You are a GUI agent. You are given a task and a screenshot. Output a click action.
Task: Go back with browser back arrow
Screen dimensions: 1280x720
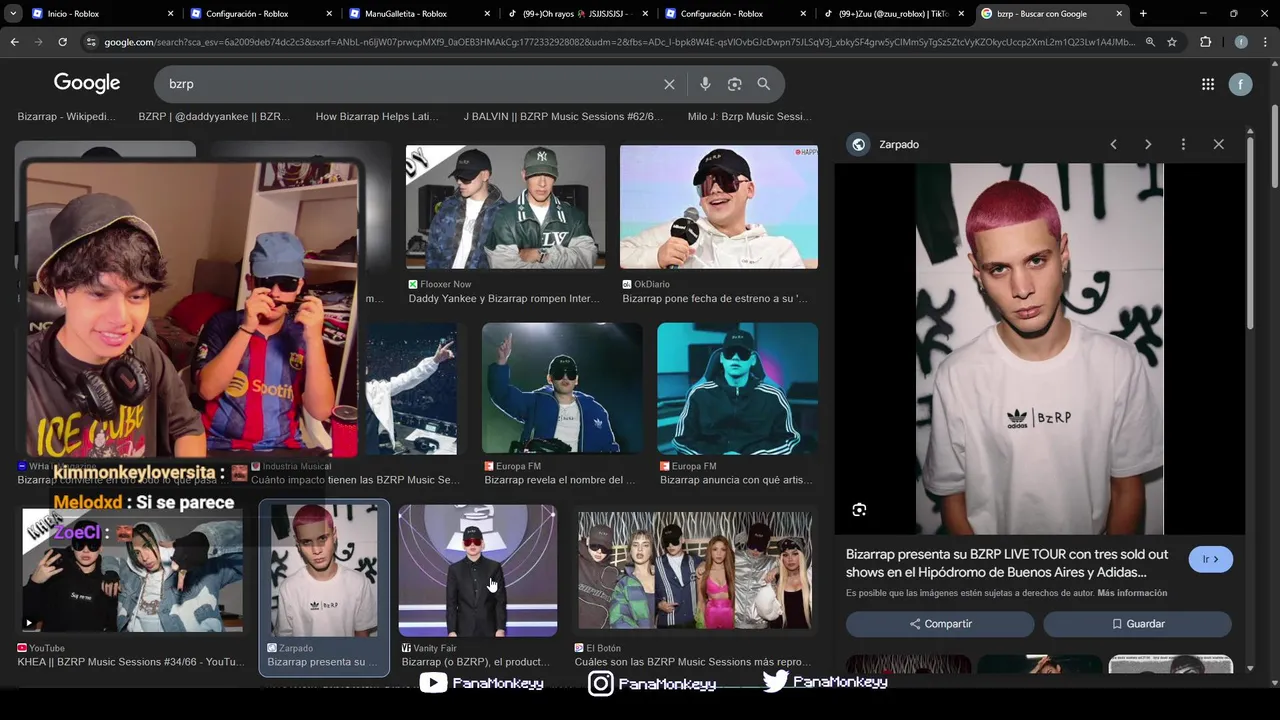coord(14,42)
